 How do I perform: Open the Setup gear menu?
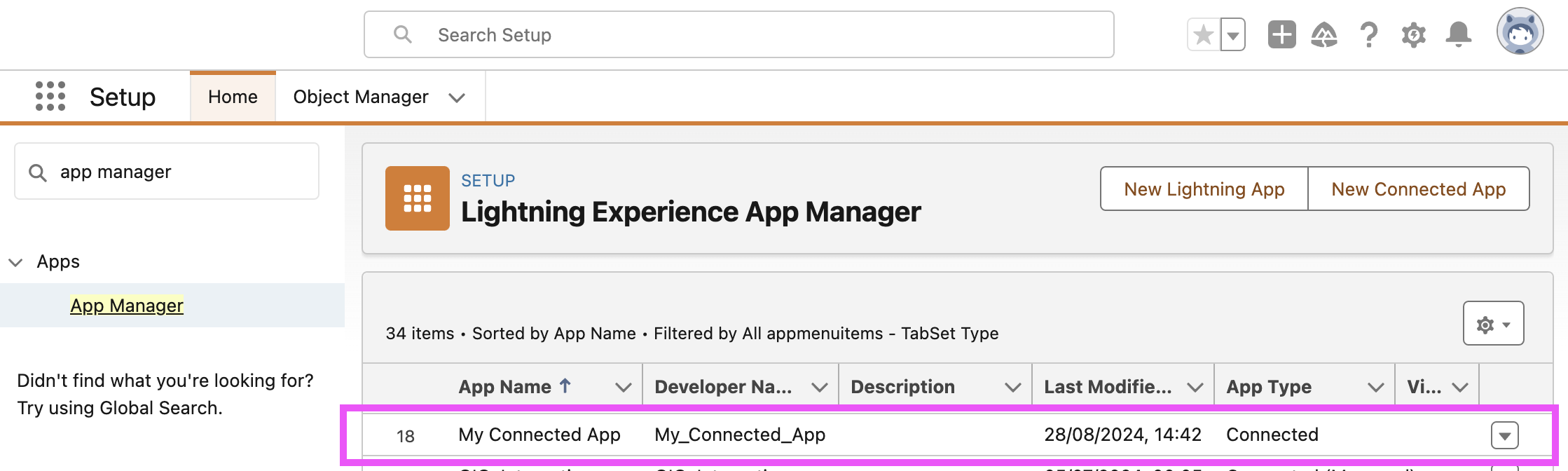pos(1413,34)
